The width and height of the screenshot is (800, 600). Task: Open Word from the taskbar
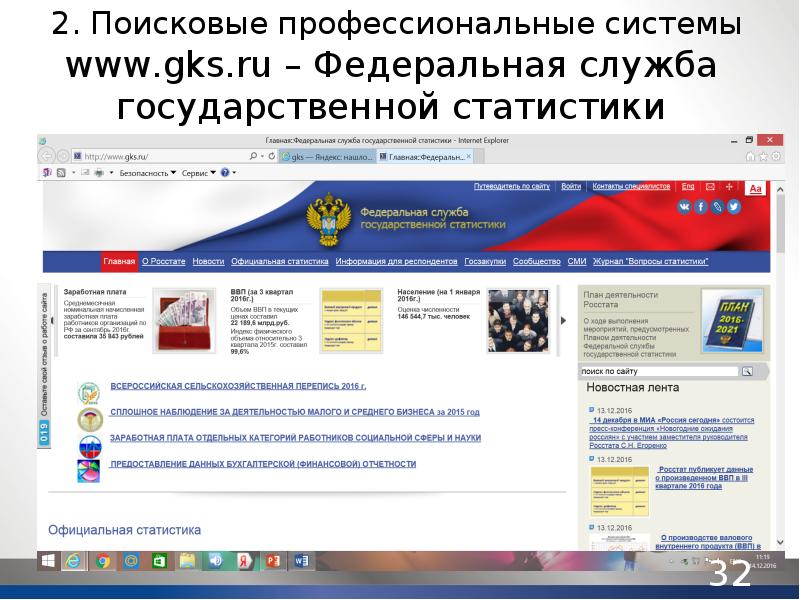click(302, 562)
